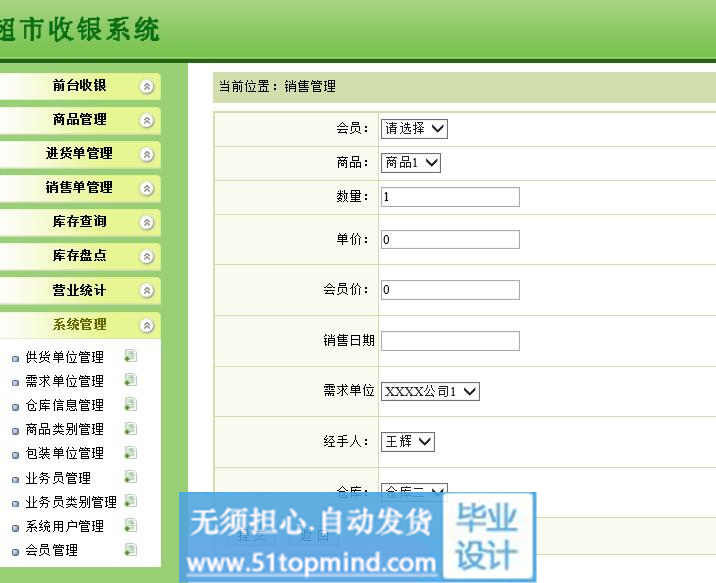
Task: Toggle the 营业统计 section arrow icon
Action: (x=147, y=291)
